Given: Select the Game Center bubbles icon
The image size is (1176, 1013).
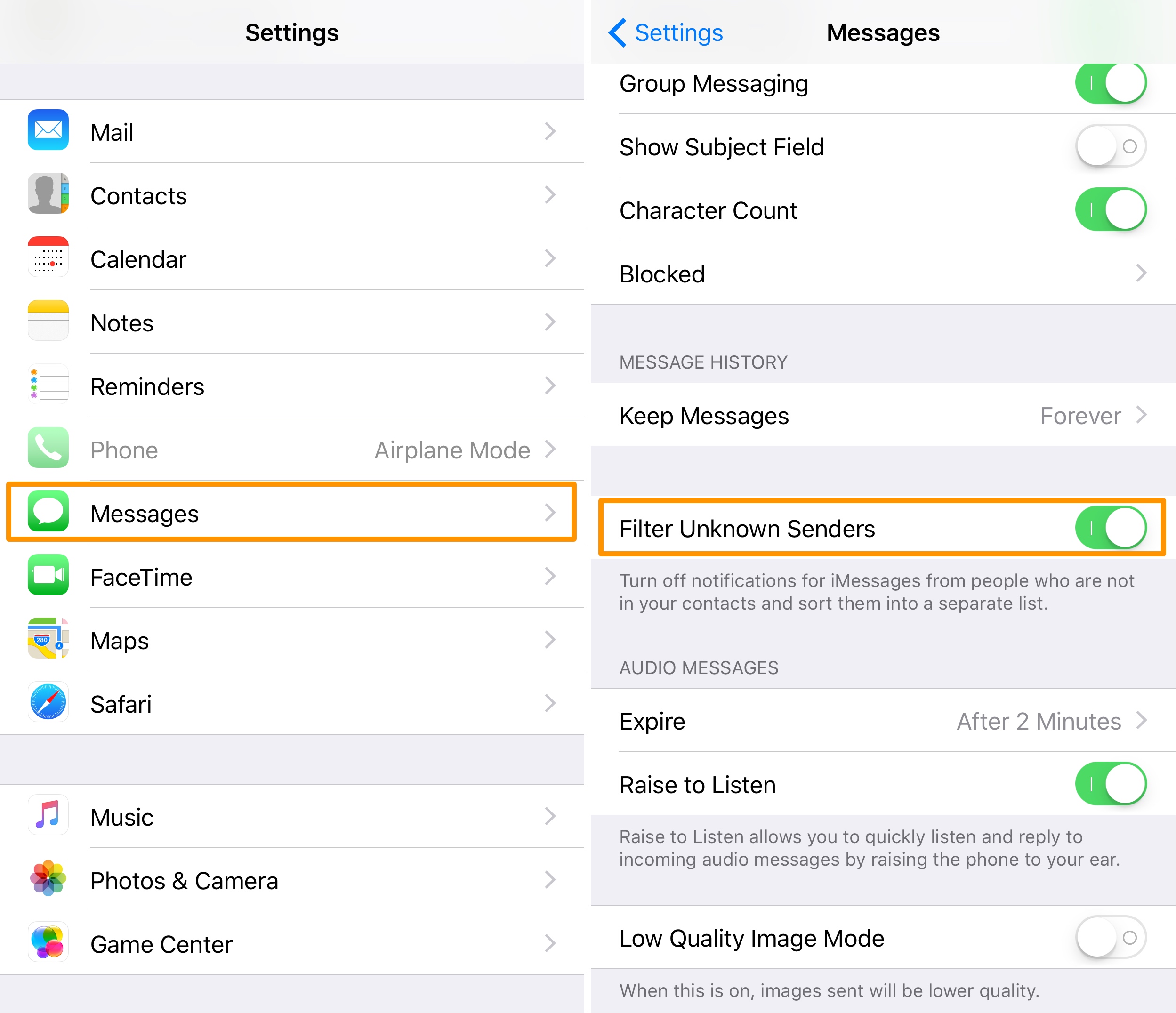Looking at the screenshot, I should [48, 942].
